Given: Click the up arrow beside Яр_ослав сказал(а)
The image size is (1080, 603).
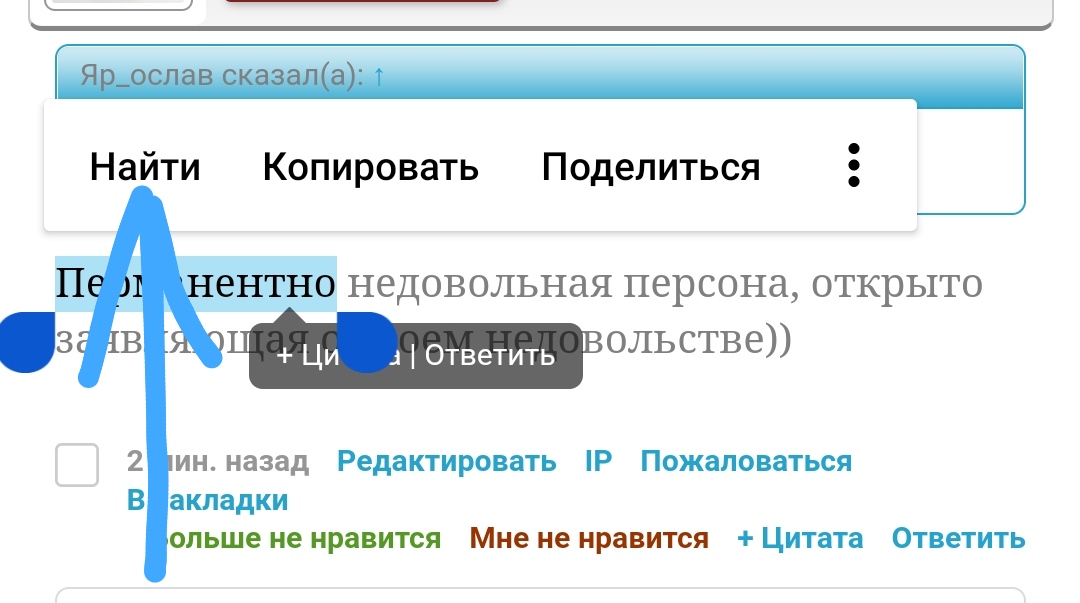Looking at the screenshot, I should 378,77.
